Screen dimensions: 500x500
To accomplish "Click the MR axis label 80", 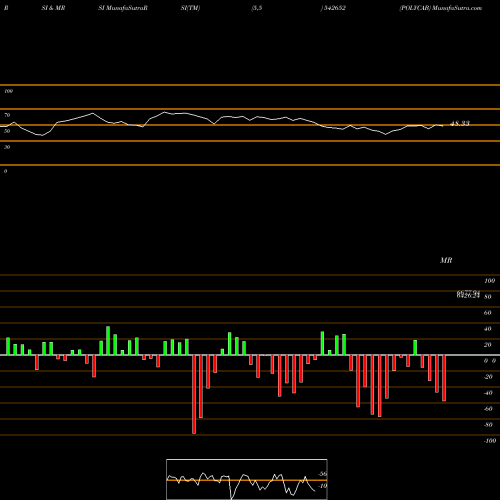I will click(x=488, y=297).
